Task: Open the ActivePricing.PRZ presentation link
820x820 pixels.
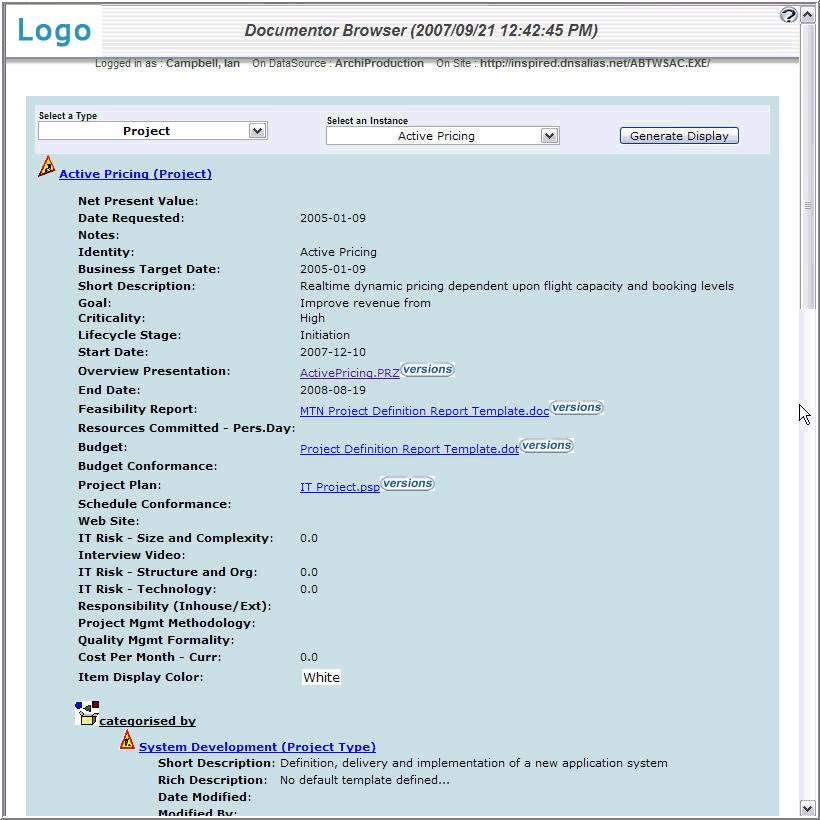Action: 349,372
